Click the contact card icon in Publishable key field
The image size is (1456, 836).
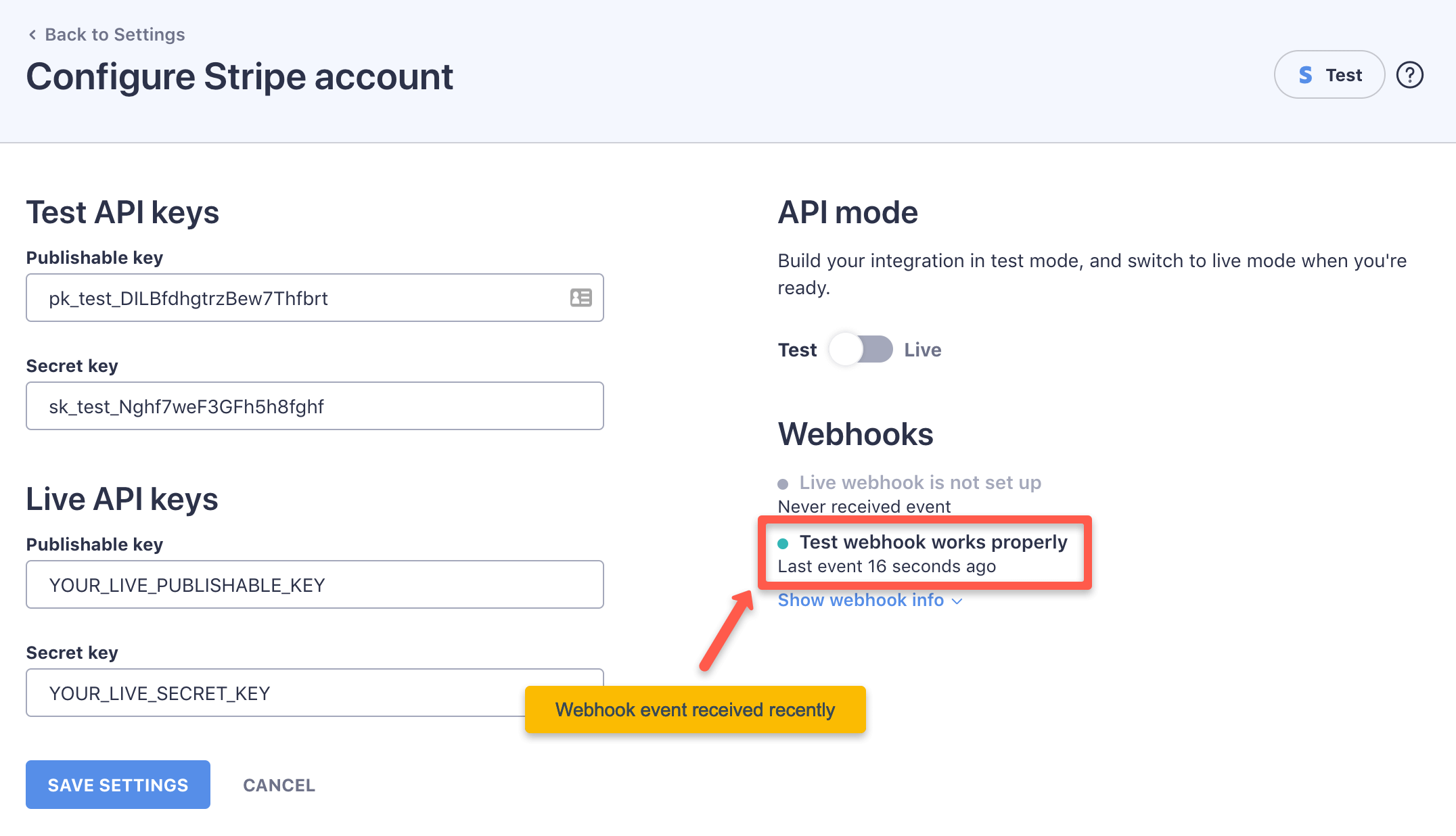(581, 298)
